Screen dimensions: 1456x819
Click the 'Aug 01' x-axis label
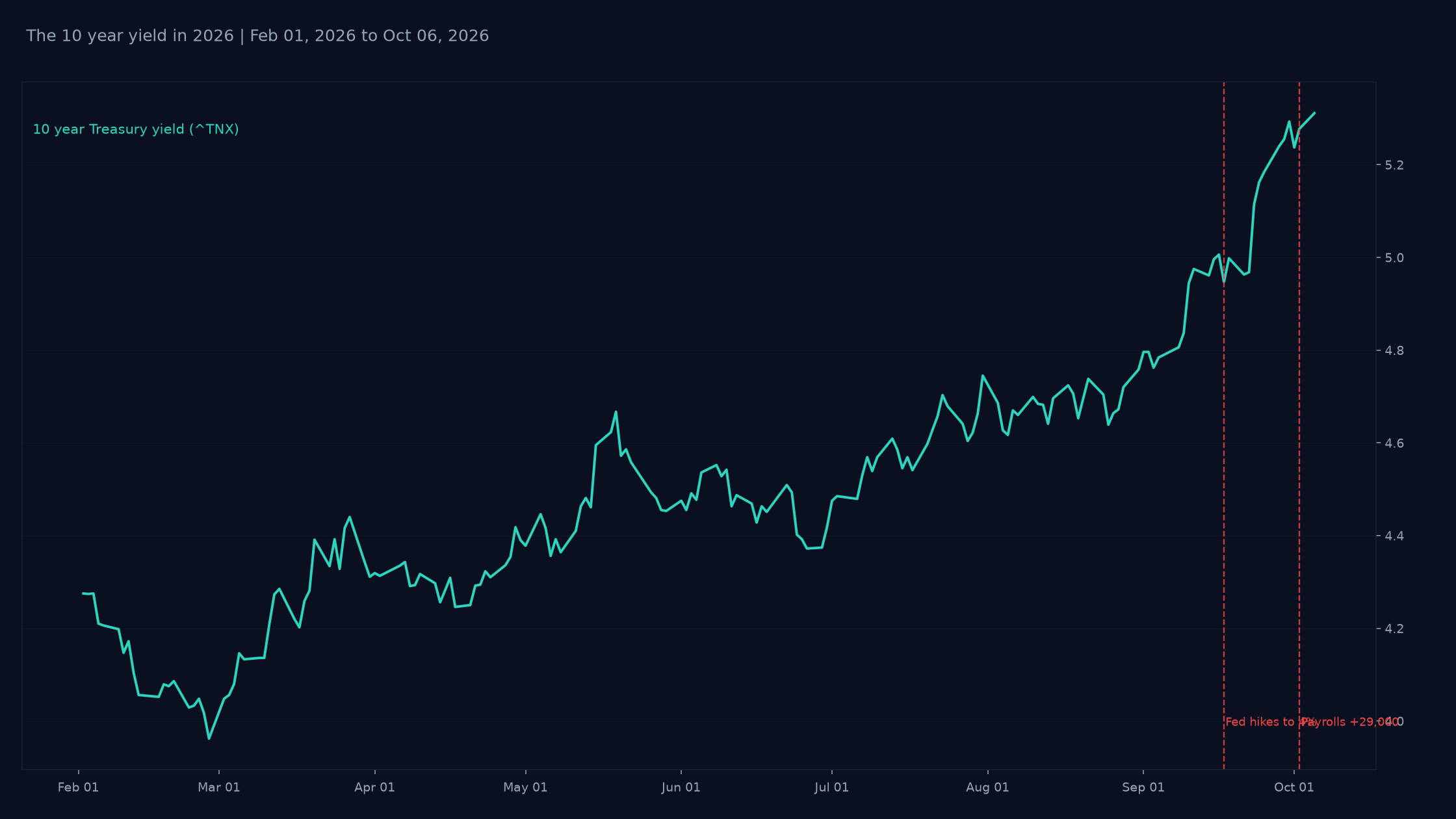tap(988, 787)
